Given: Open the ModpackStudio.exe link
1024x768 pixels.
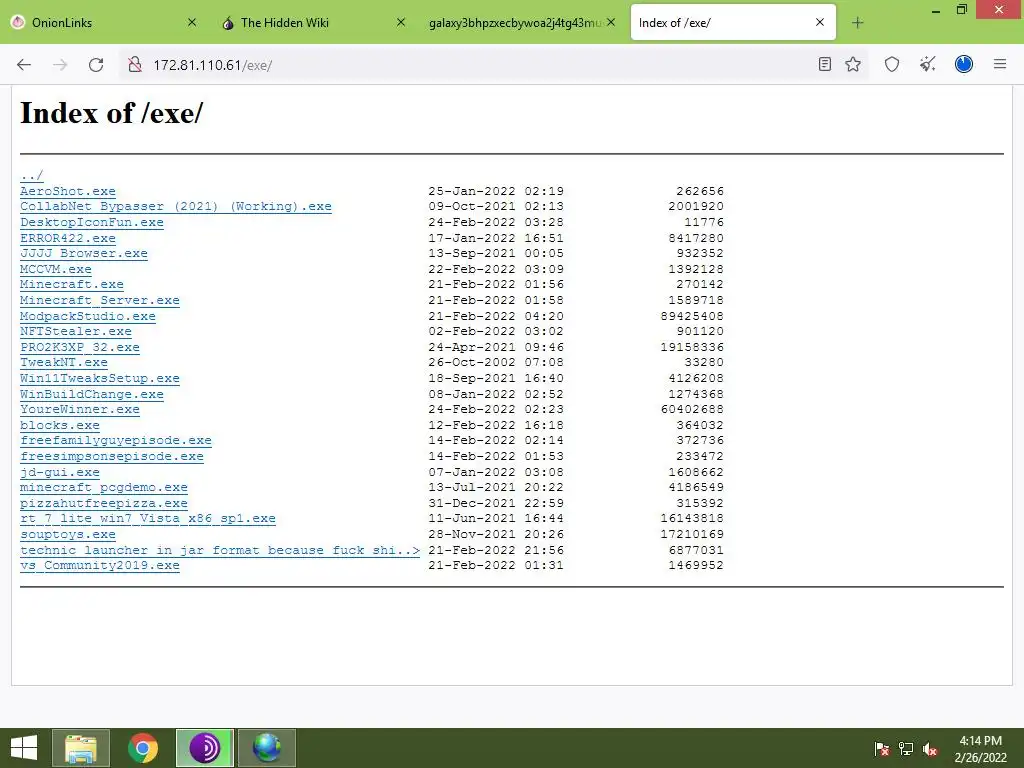Looking at the screenshot, I should point(88,316).
